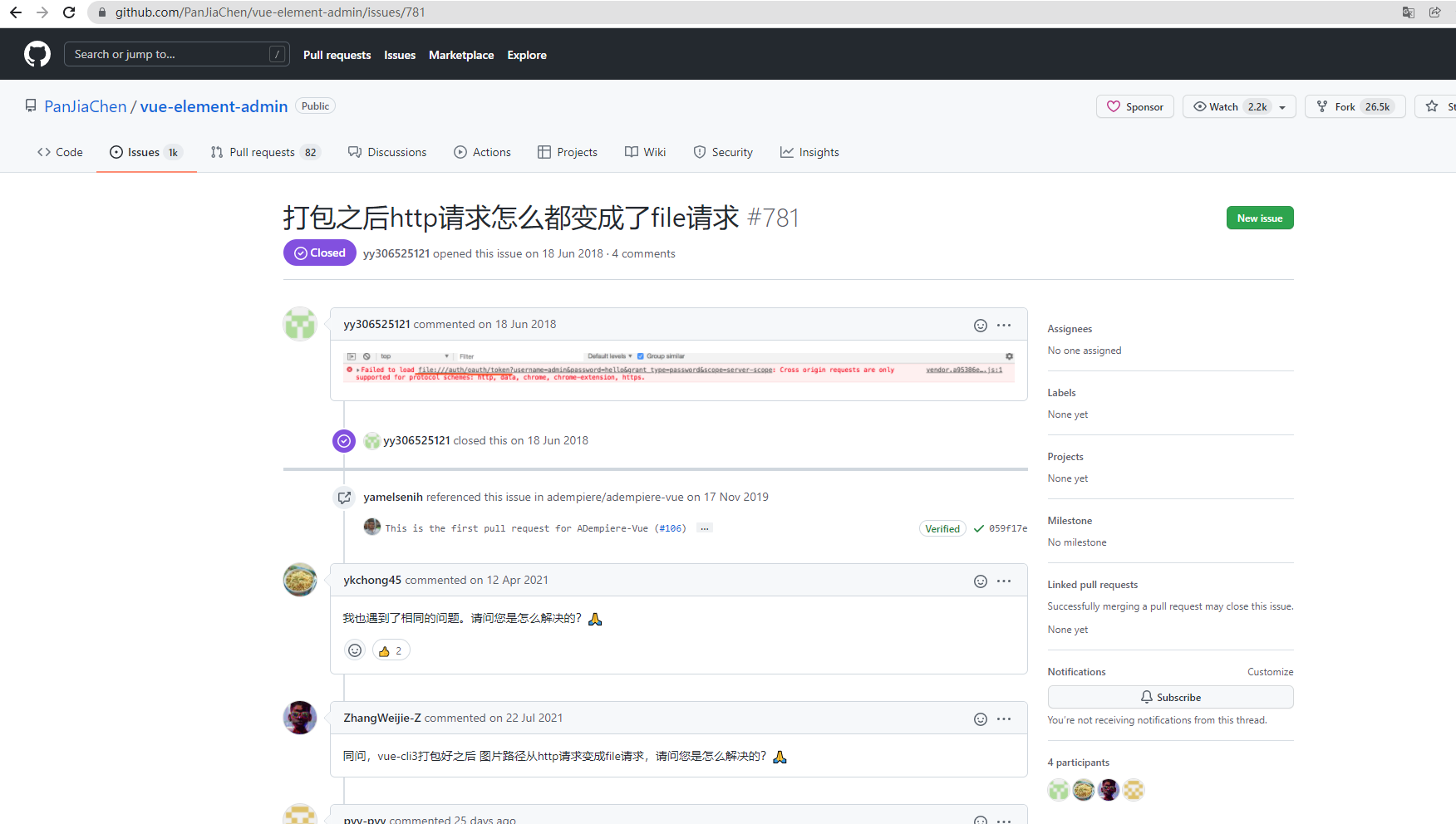Image resolution: width=1456 pixels, height=824 pixels.
Task: Click the browser address bar URL
Action: (x=270, y=12)
